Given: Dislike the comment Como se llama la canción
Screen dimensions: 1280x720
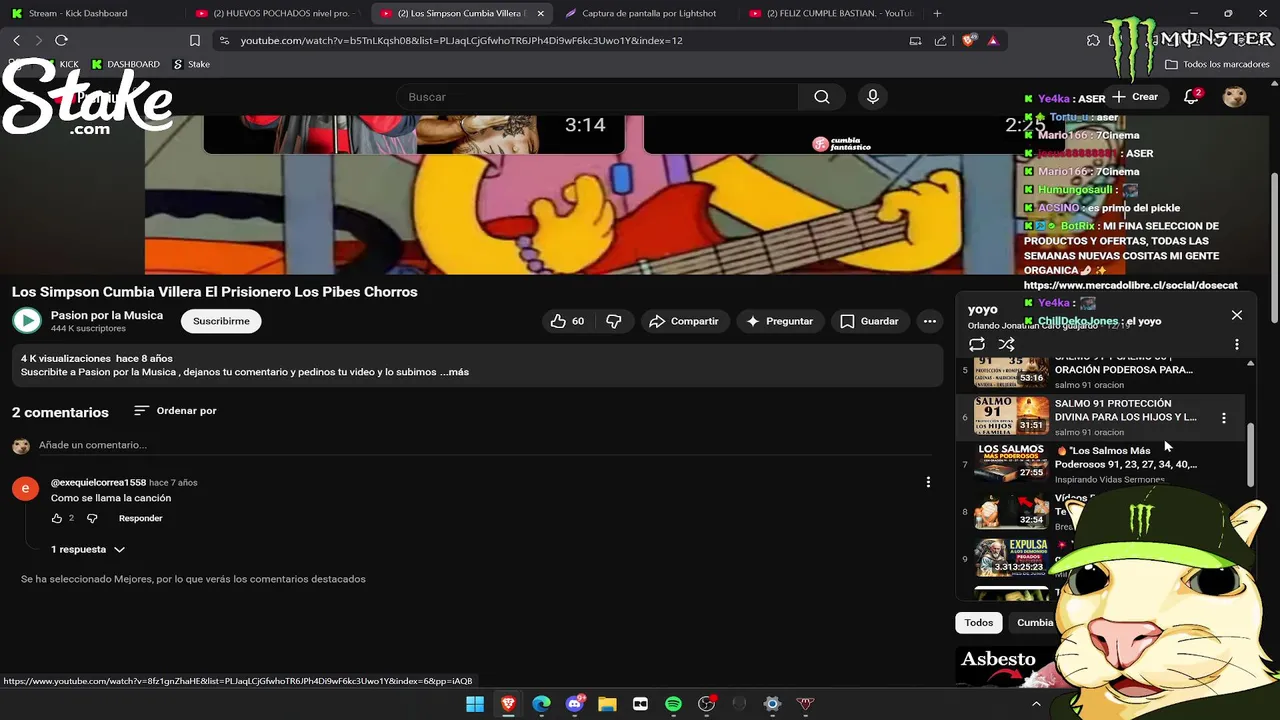Looking at the screenshot, I should [92, 518].
